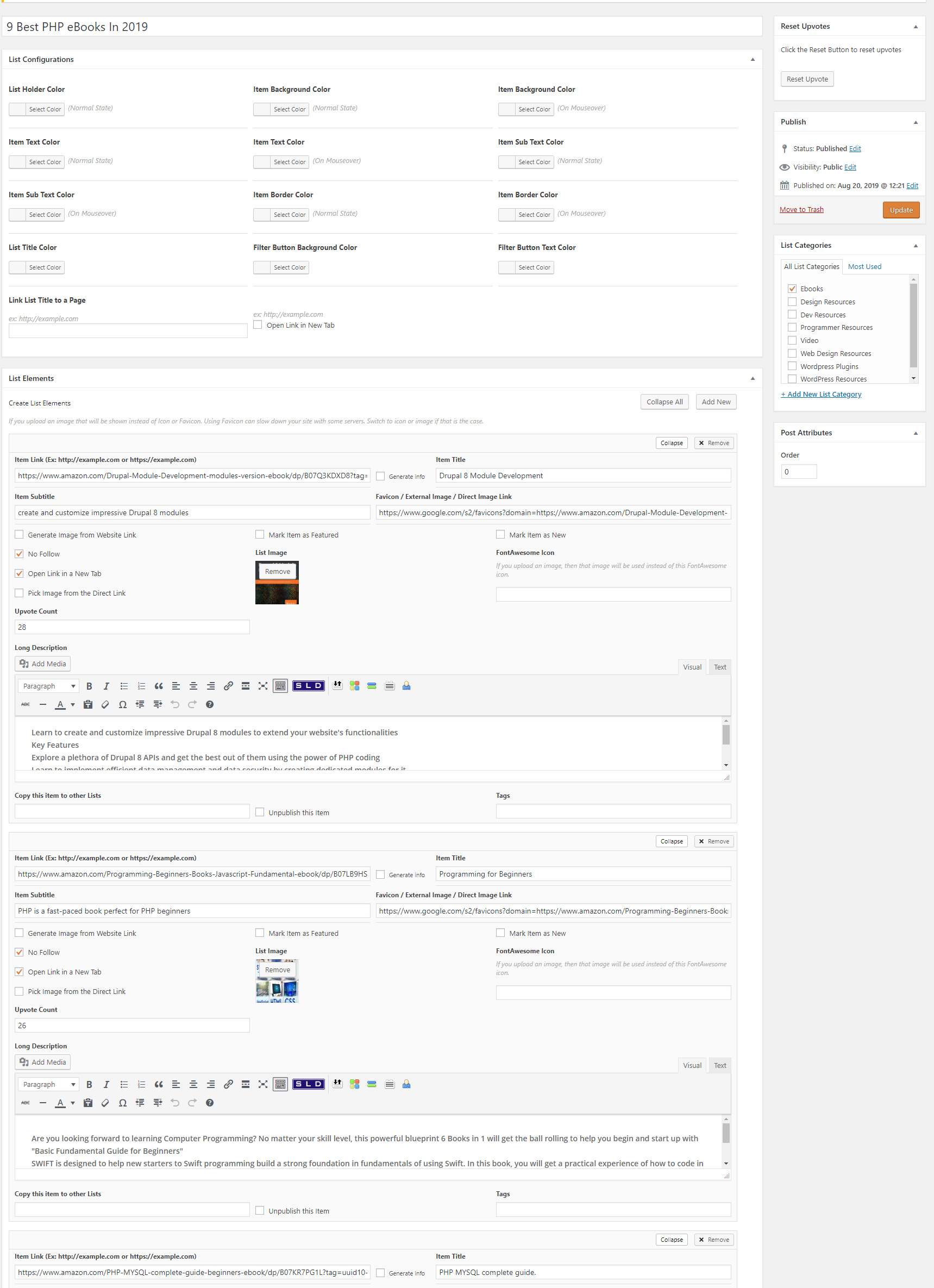Open Paragraph format dropdown in Drupal 8 editor

click(49, 686)
